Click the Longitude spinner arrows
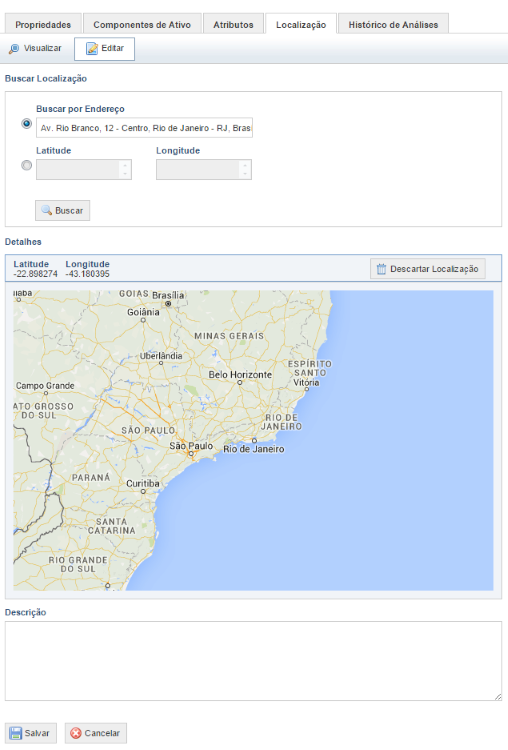 (245, 169)
